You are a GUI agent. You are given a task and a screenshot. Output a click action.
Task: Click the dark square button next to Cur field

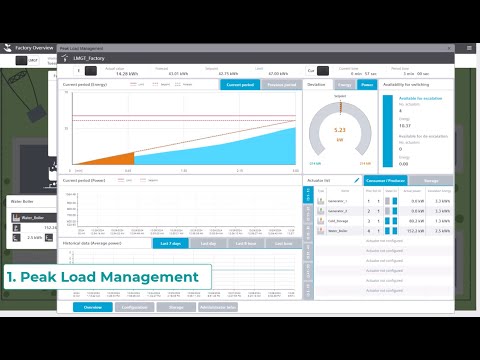tap(323, 71)
